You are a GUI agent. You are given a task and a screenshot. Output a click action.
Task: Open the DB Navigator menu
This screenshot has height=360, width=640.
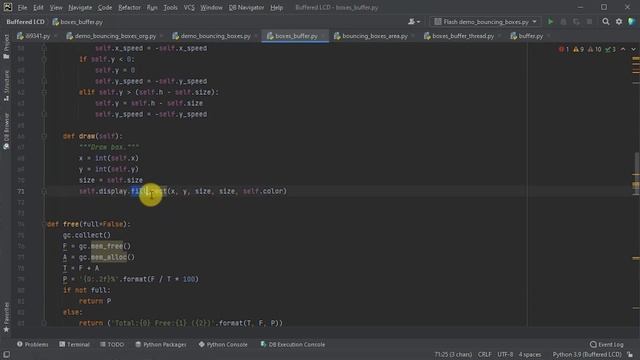[x=246, y=7]
